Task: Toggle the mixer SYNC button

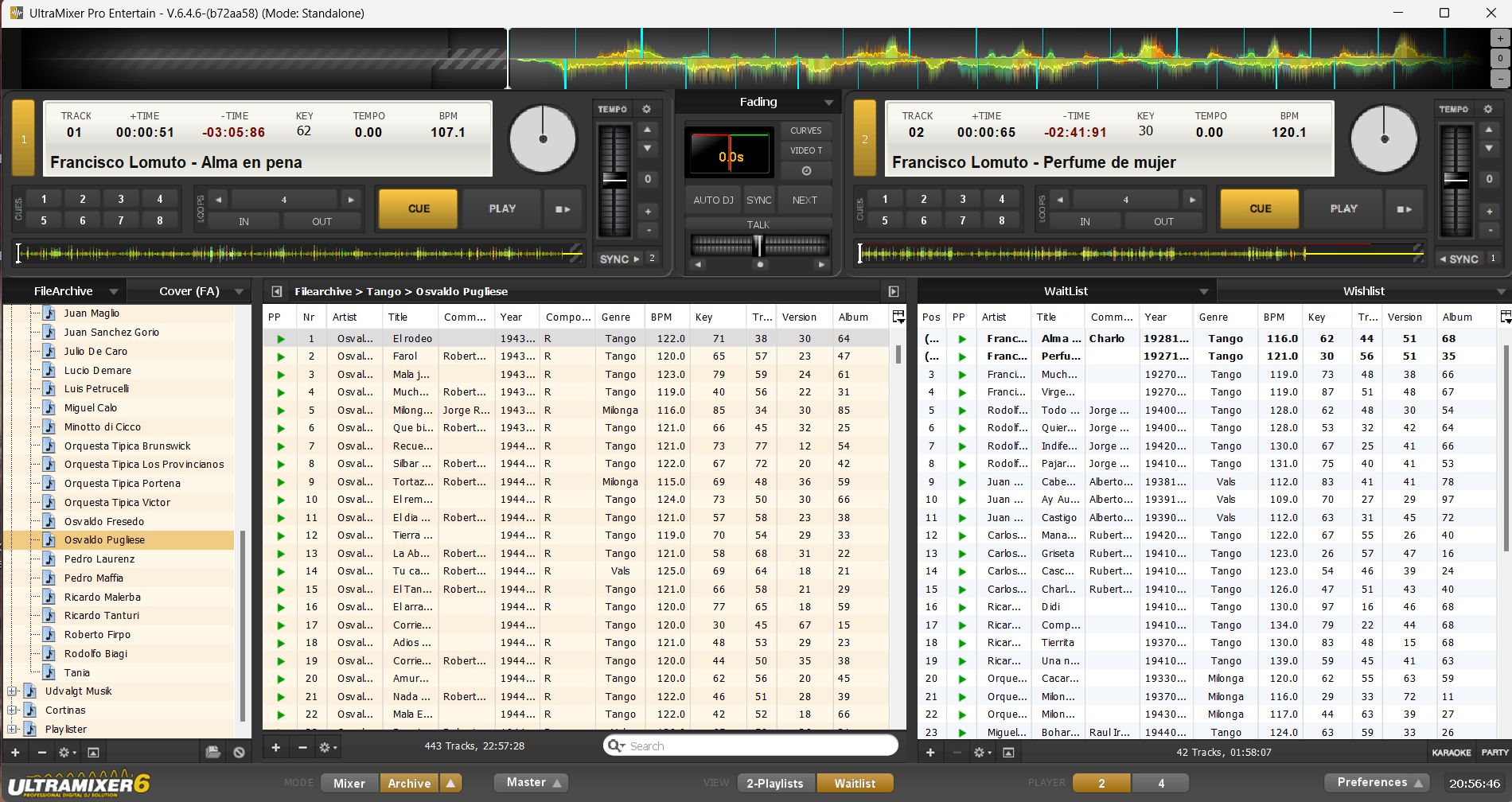Action: pyautogui.click(x=759, y=200)
